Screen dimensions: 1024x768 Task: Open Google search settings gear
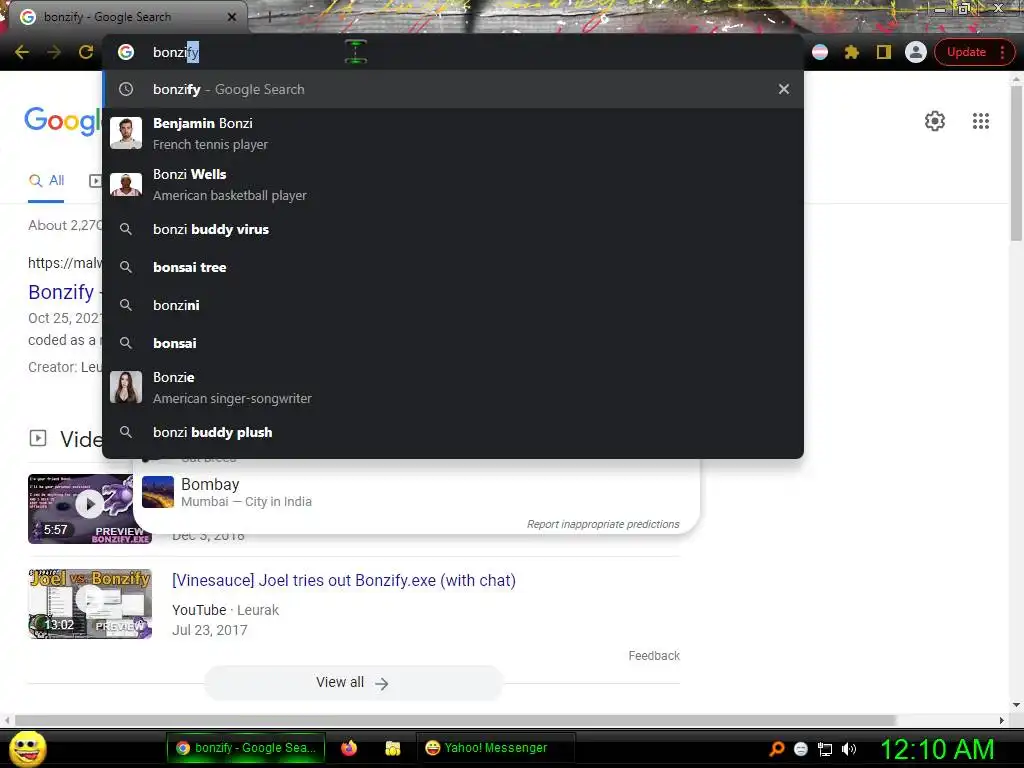[x=935, y=121]
